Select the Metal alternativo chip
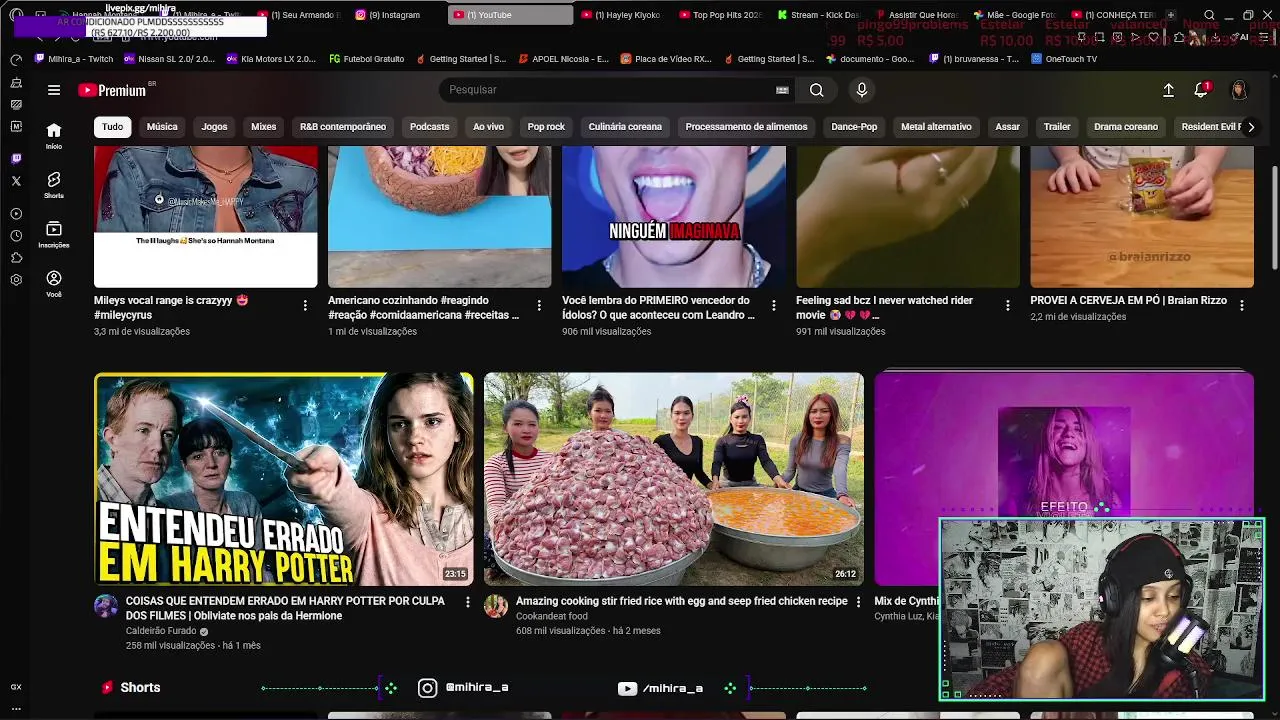1280x720 pixels. pos(936,127)
